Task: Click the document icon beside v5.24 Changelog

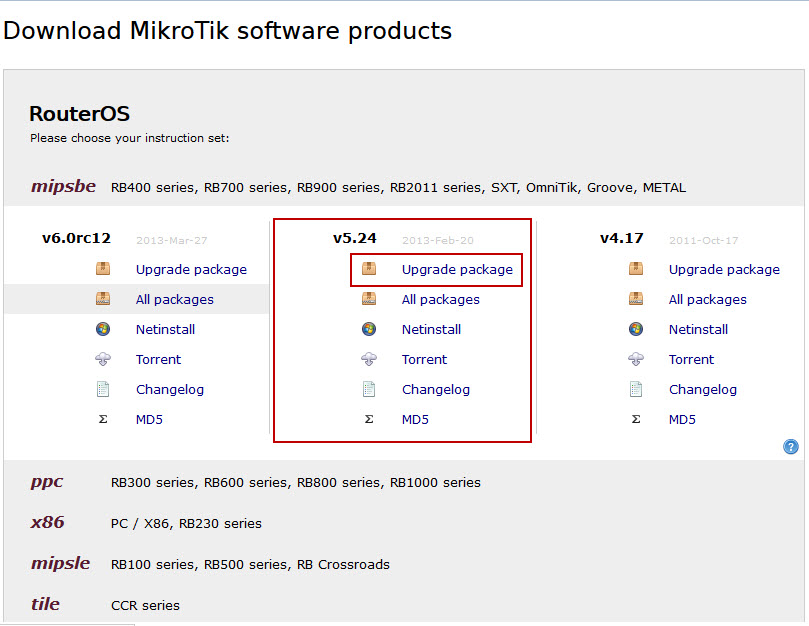Action: coord(369,389)
